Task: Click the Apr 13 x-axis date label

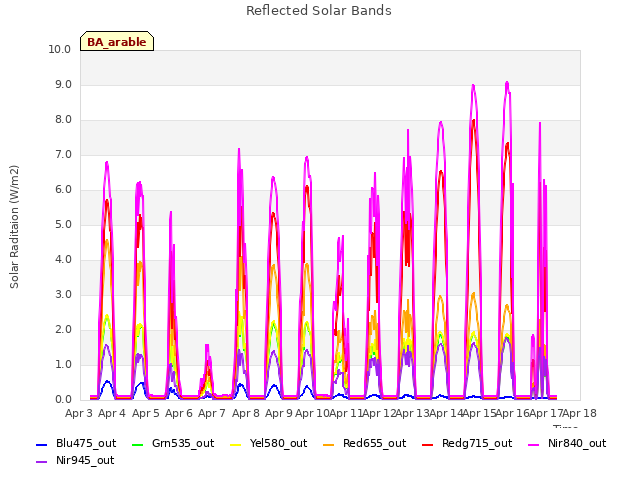Action: coord(412,414)
